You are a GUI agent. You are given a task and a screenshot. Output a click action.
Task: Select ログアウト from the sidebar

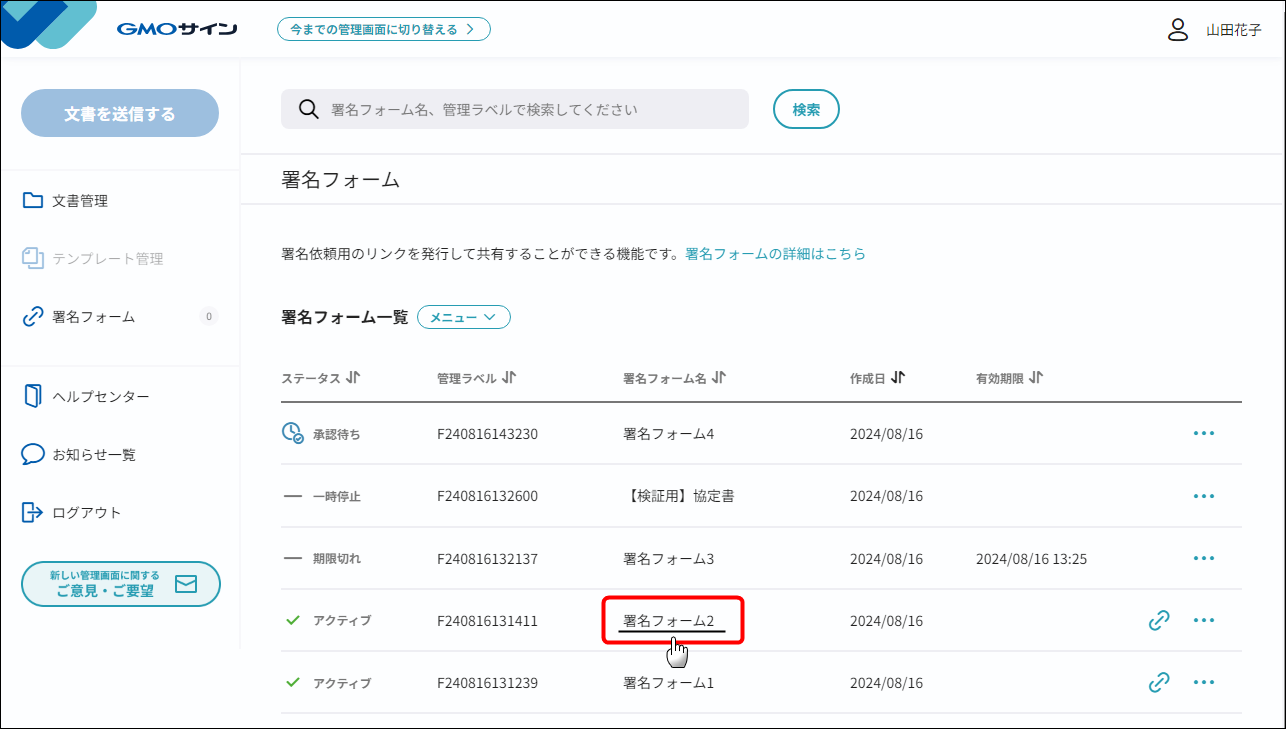(86, 513)
